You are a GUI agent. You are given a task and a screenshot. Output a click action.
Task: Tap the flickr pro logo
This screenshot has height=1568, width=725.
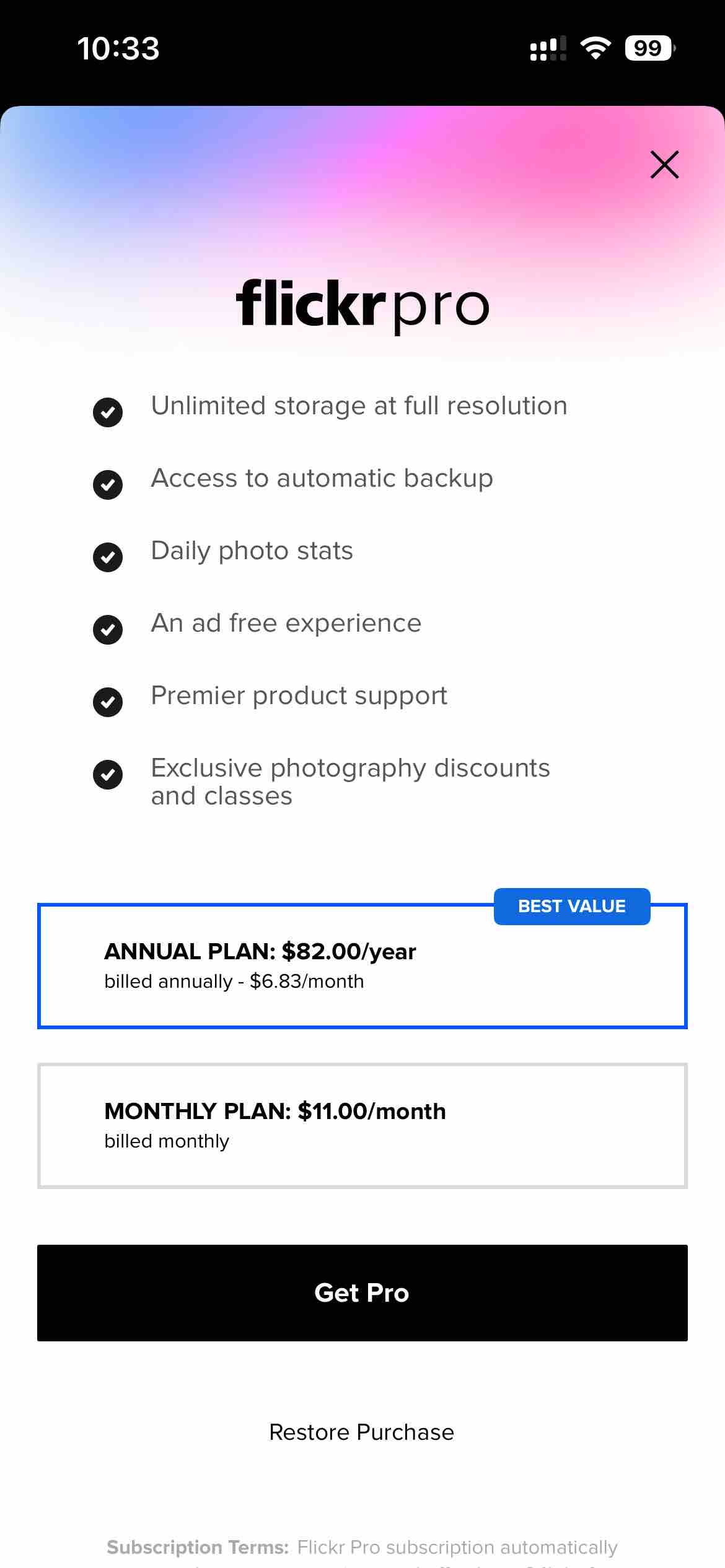(362, 305)
